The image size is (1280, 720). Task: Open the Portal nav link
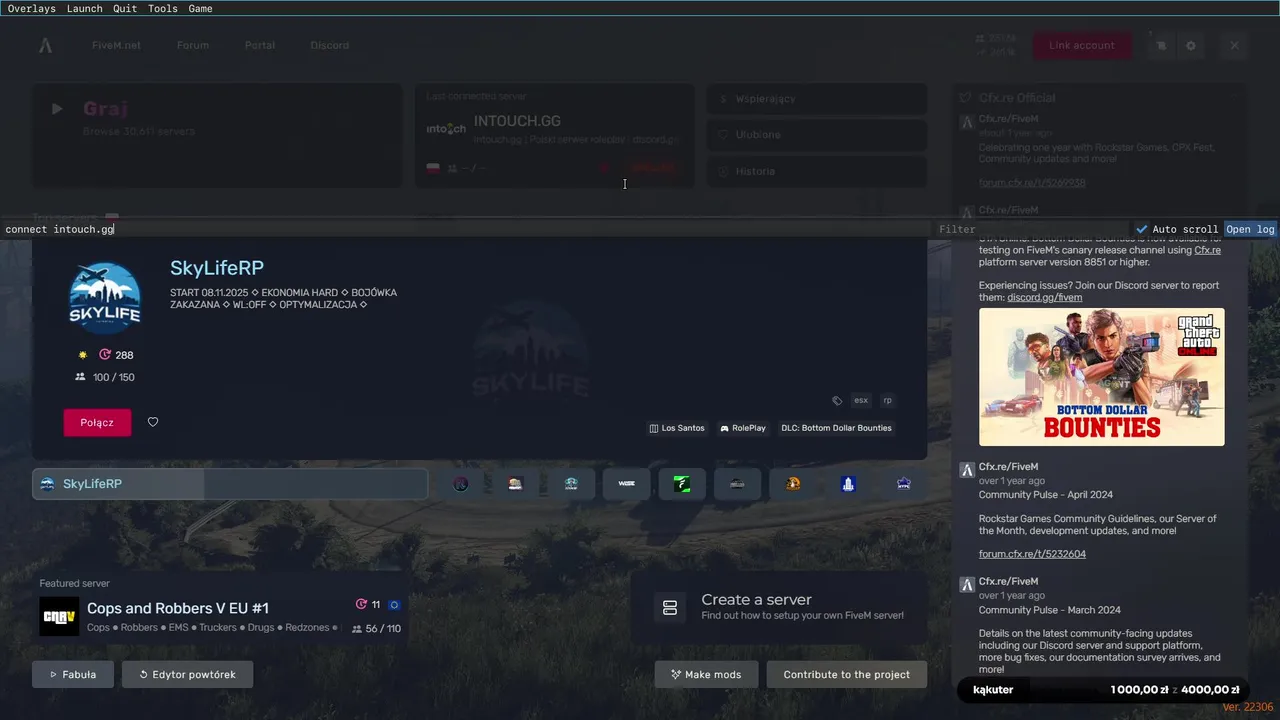pyautogui.click(x=259, y=45)
